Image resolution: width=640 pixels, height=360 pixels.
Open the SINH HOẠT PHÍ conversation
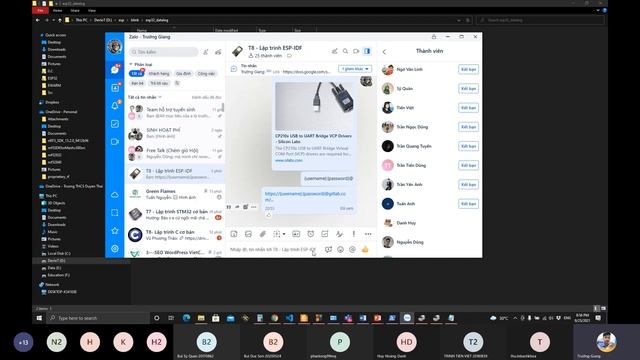tap(176, 133)
